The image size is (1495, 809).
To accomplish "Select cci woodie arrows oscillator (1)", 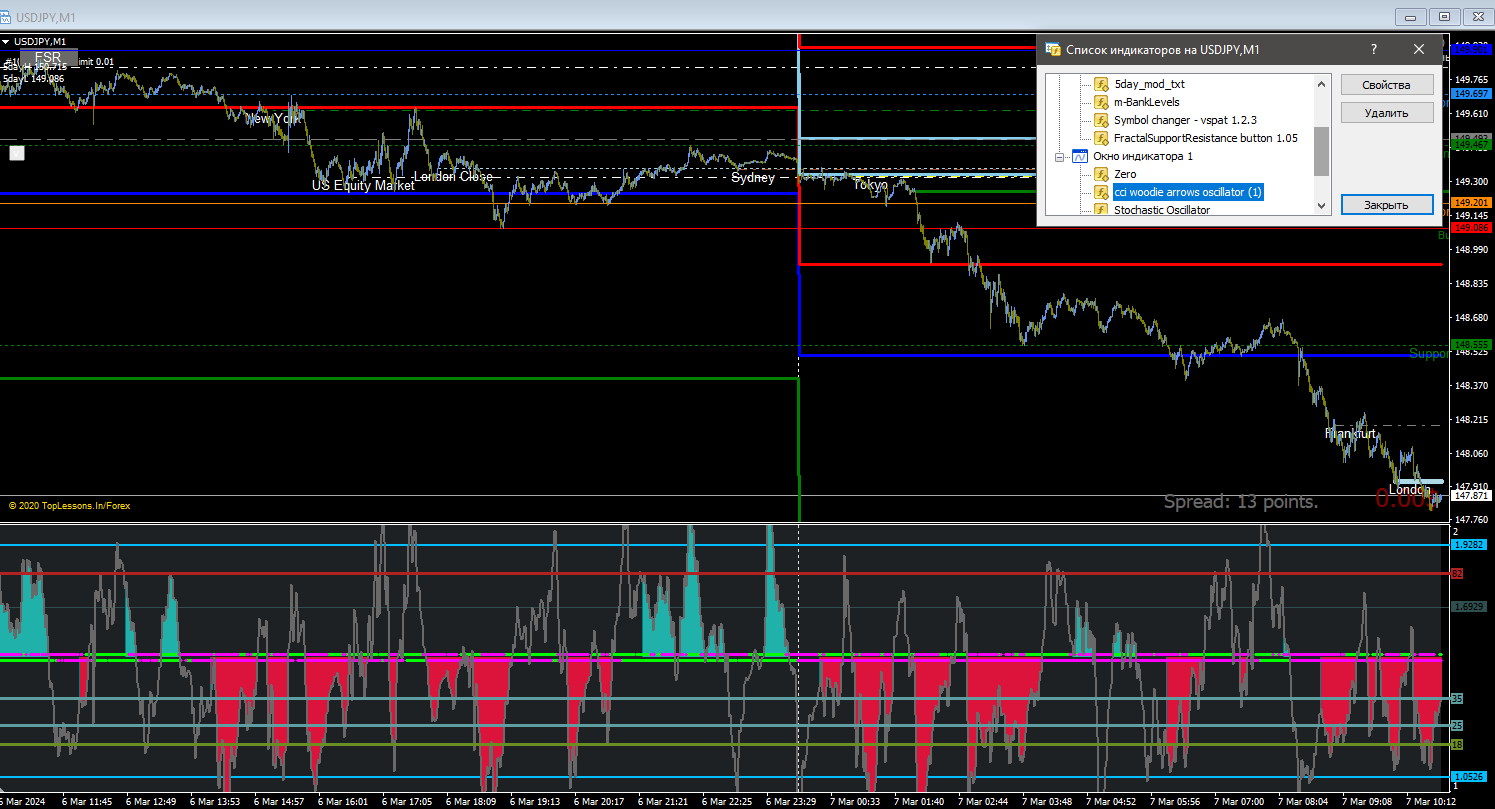I will point(1188,192).
